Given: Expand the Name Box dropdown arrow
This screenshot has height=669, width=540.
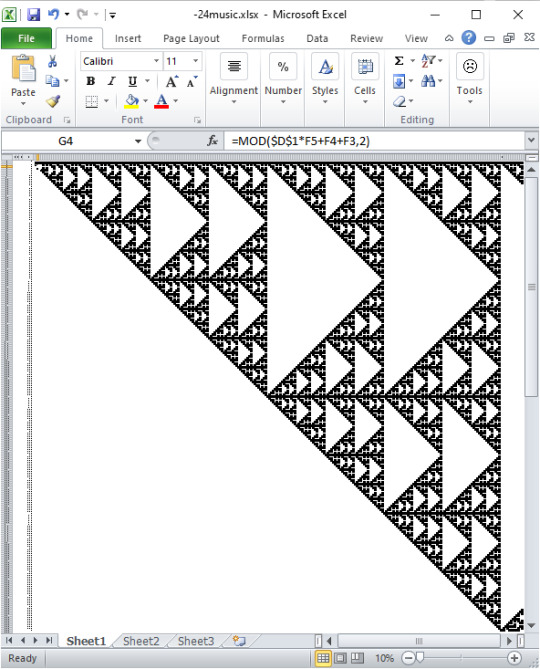Looking at the screenshot, I should click(138, 141).
